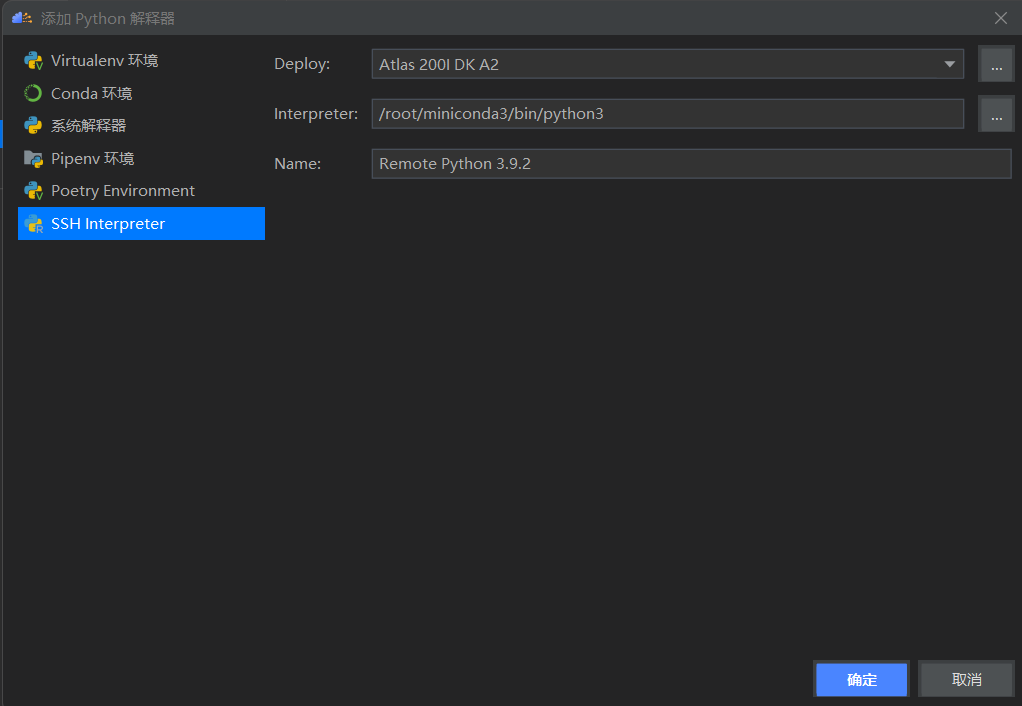This screenshot has height=706, width=1022.
Task: Click the app icon in title bar
Action: click(x=22, y=18)
